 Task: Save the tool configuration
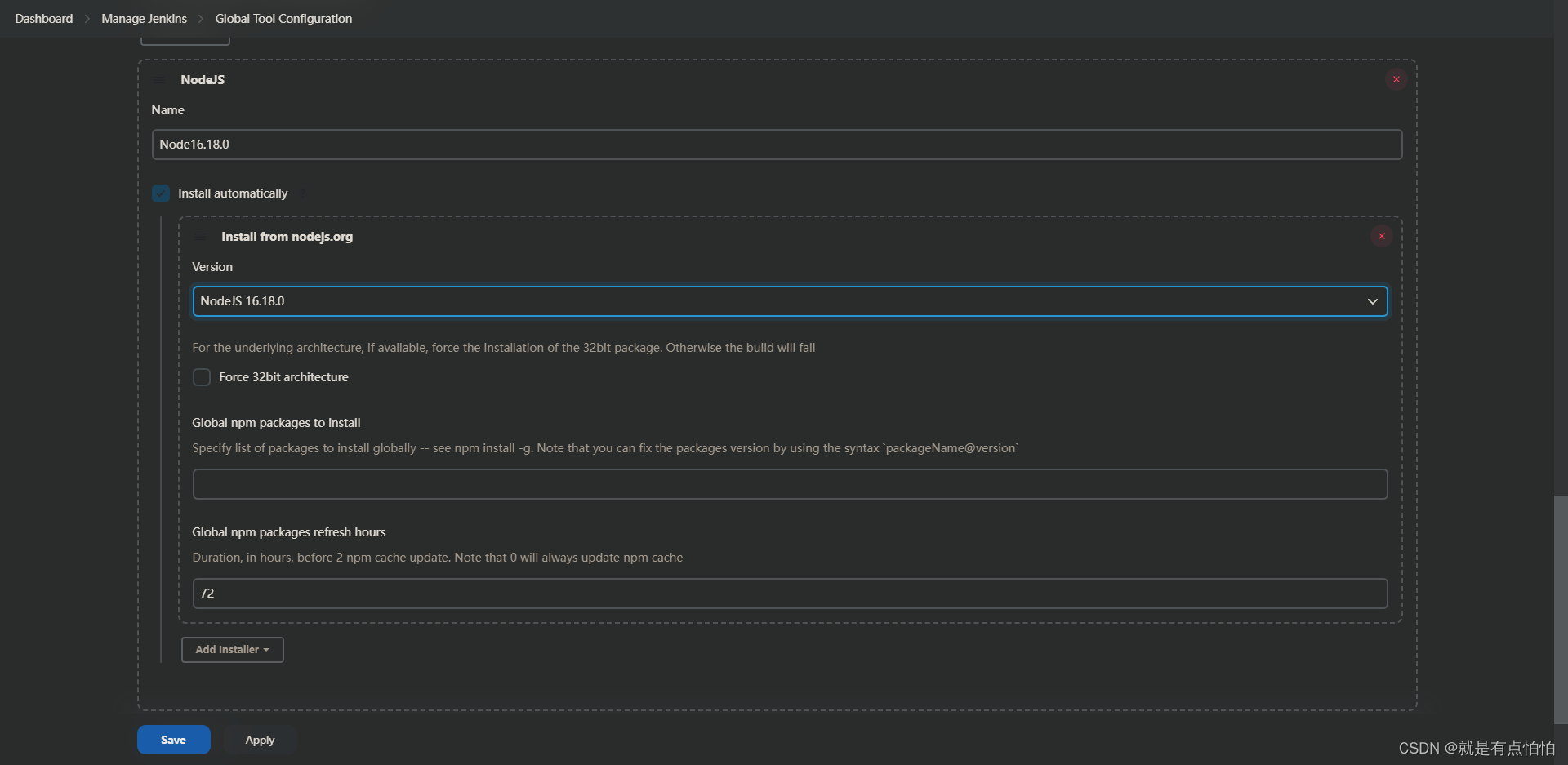(x=174, y=740)
